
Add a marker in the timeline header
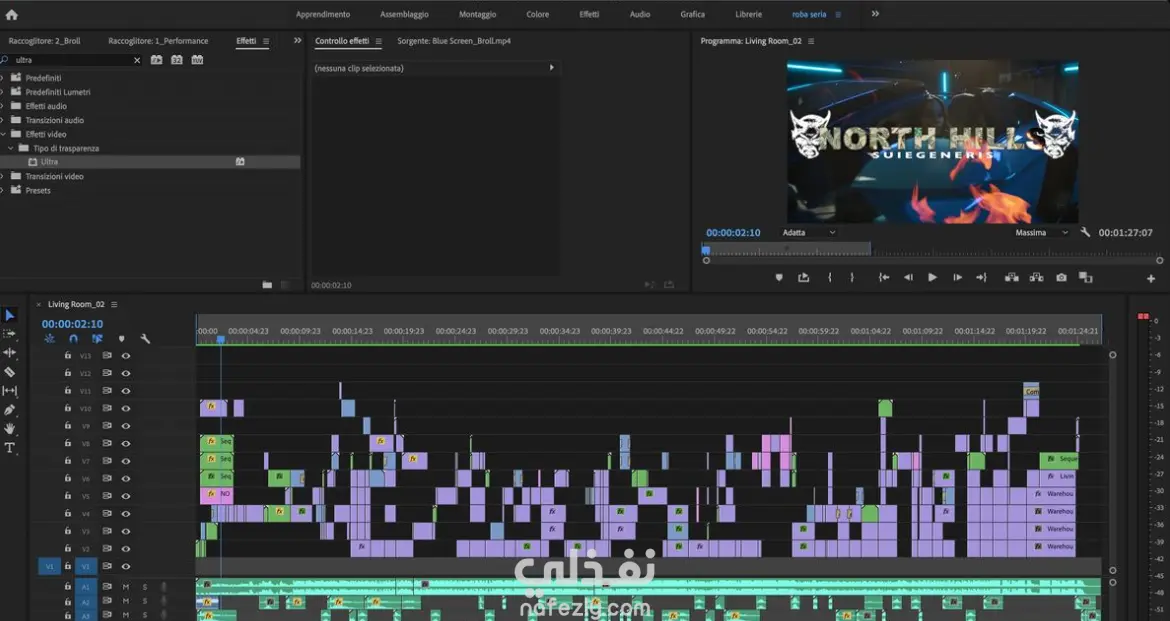click(122, 339)
